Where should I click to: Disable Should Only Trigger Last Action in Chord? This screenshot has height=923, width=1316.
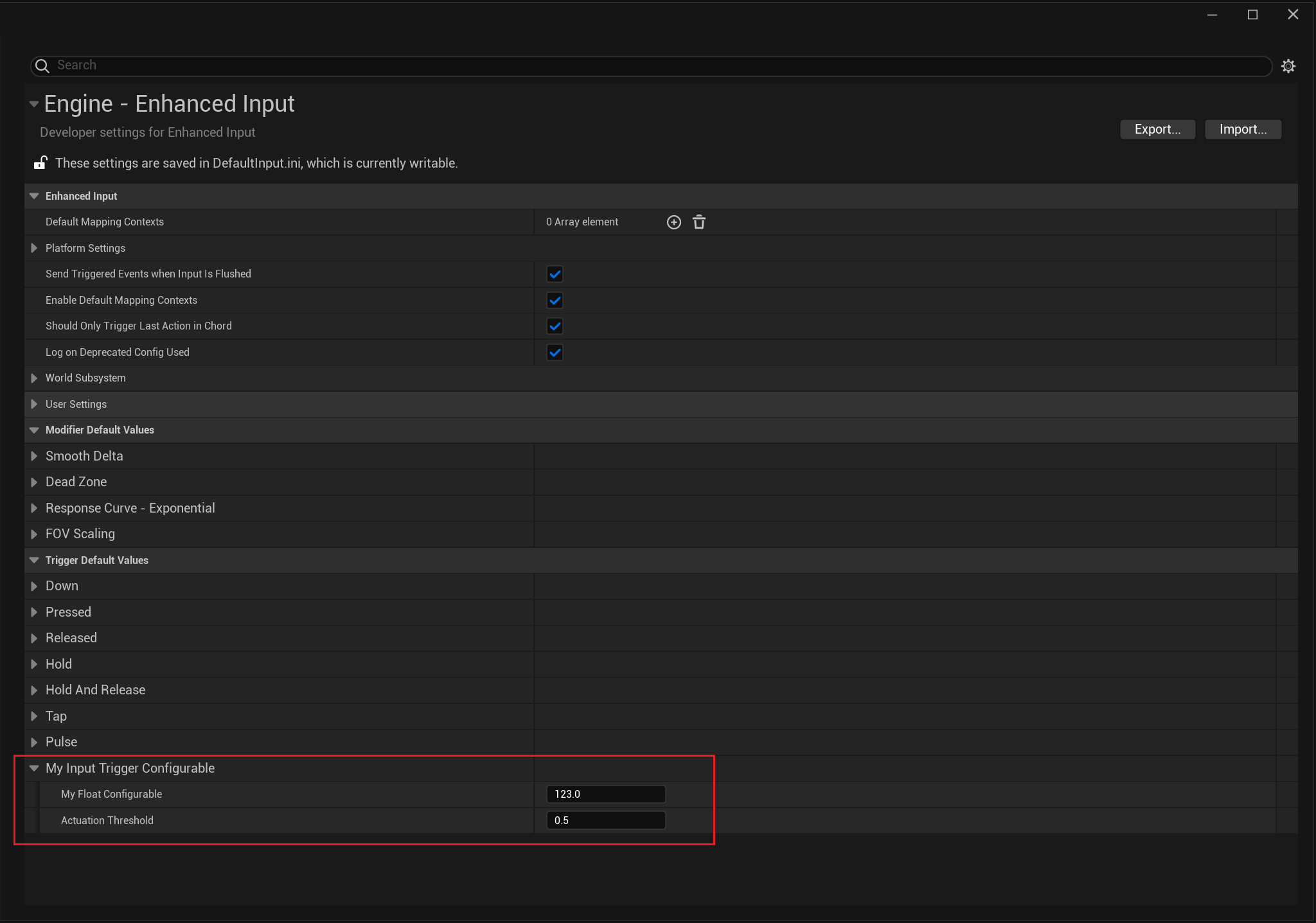[x=555, y=326]
